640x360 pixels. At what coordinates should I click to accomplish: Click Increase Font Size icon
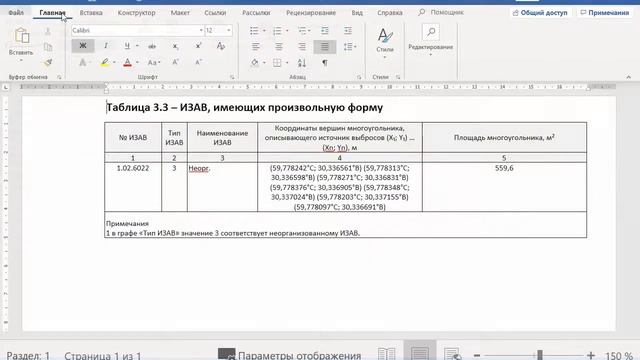[x=176, y=62]
